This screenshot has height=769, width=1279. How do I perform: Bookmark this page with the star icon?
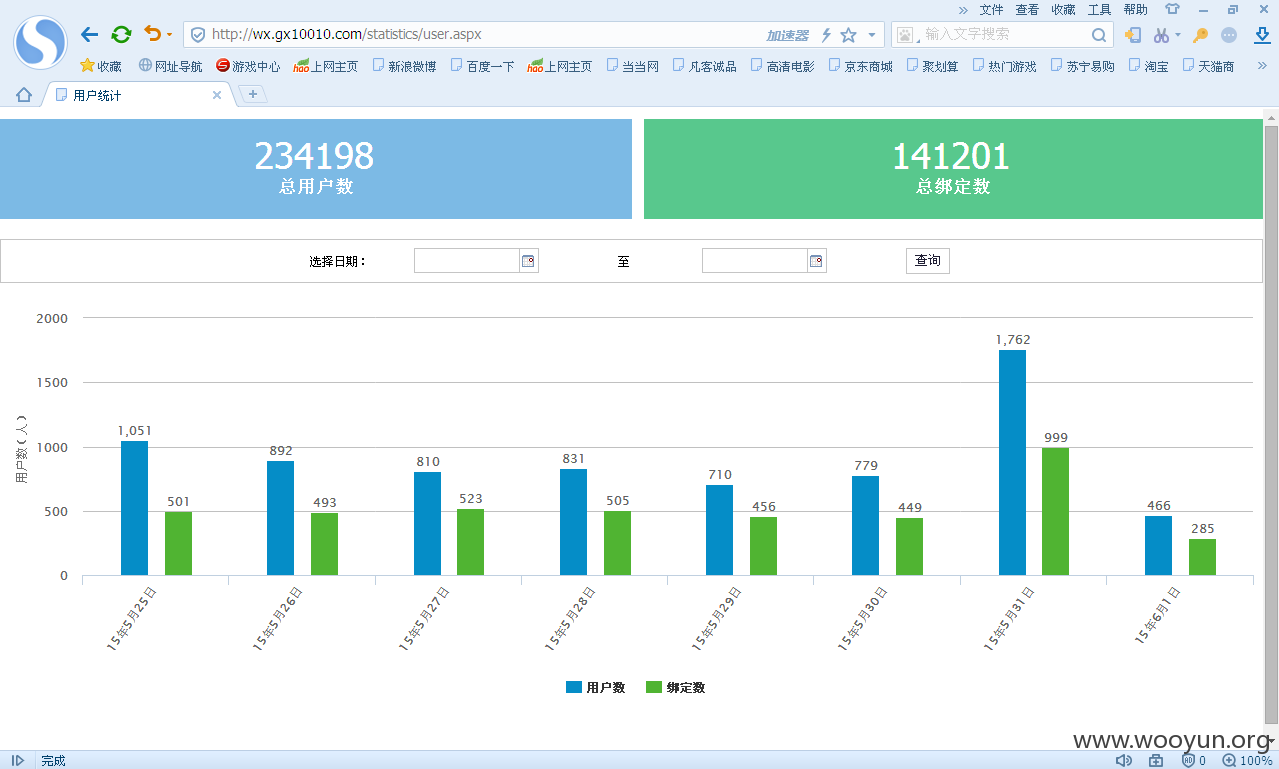848,35
